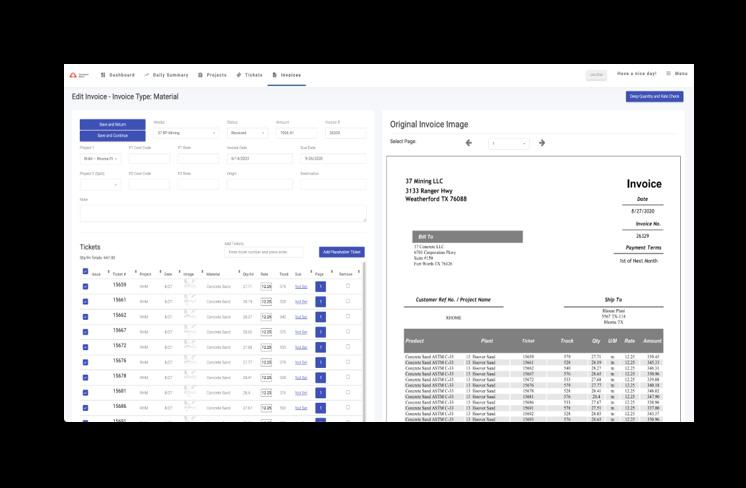Screen dimensions: 746x488
Task: Uncheck the checkbox for ticket 15676
Action: [x=85, y=362]
